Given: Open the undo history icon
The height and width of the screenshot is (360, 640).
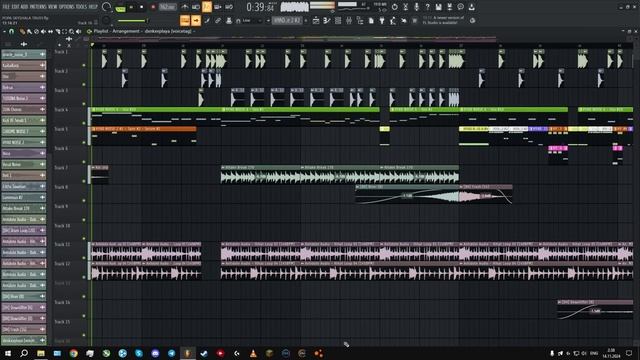Looking at the screenshot, I should tap(394, 7).
